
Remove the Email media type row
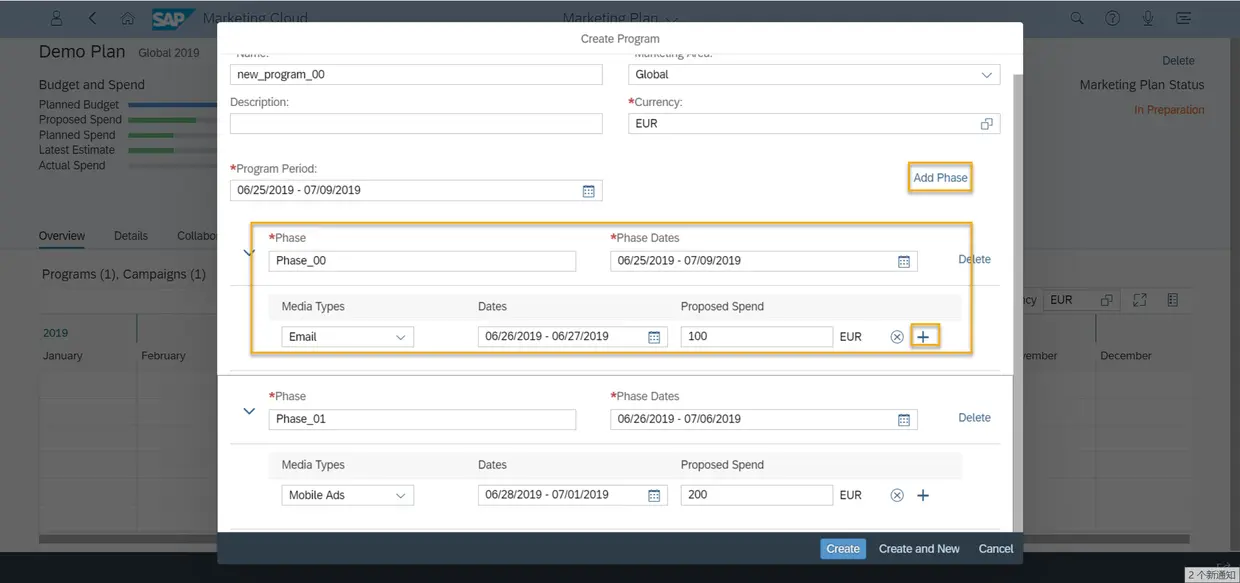coord(897,337)
